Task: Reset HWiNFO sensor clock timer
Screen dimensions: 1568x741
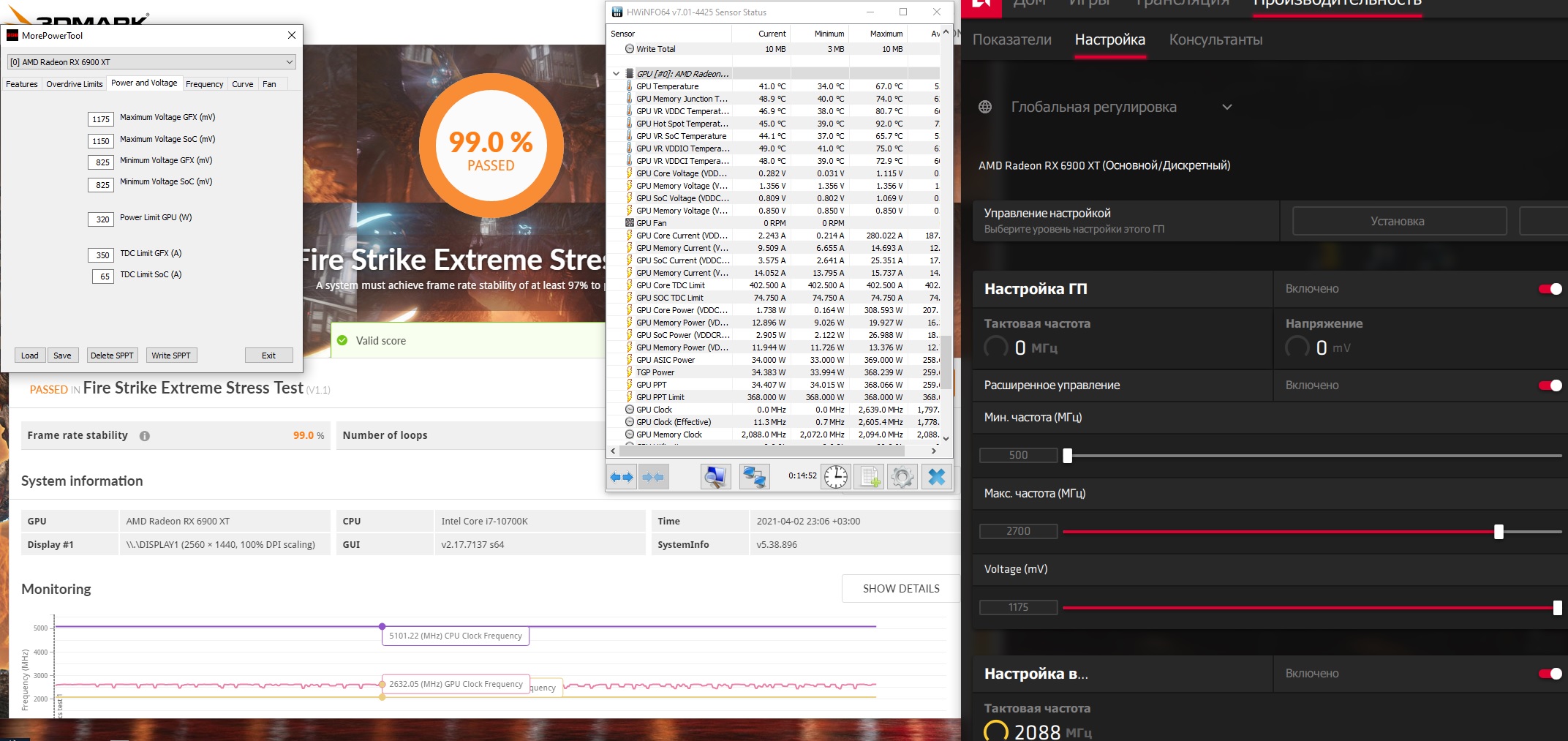Action: point(835,478)
